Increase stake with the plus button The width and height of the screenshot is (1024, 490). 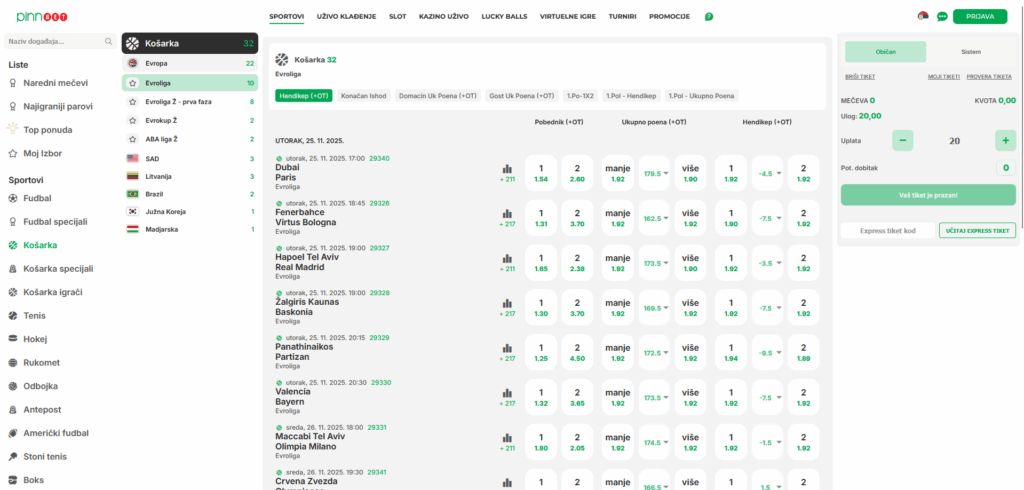(x=1004, y=141)
